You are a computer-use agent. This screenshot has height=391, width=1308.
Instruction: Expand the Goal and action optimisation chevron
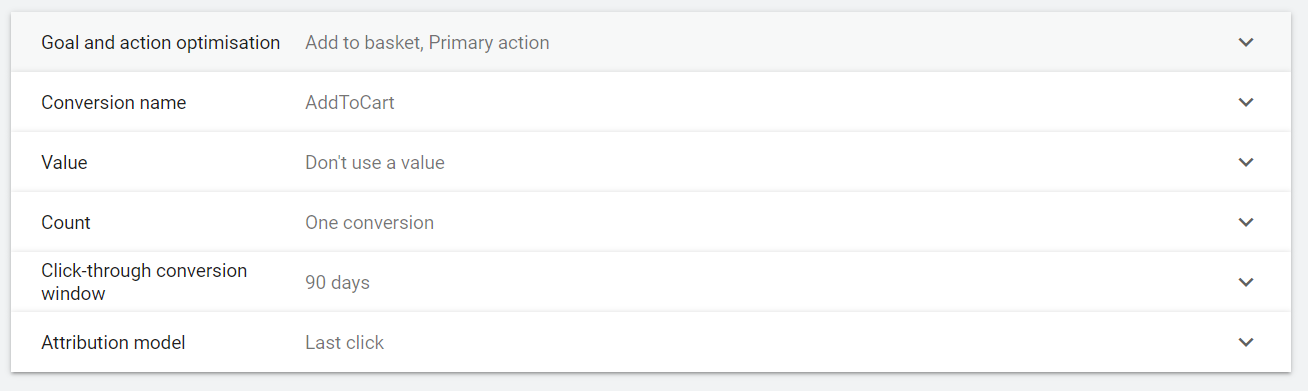(x=1245, y=42)
